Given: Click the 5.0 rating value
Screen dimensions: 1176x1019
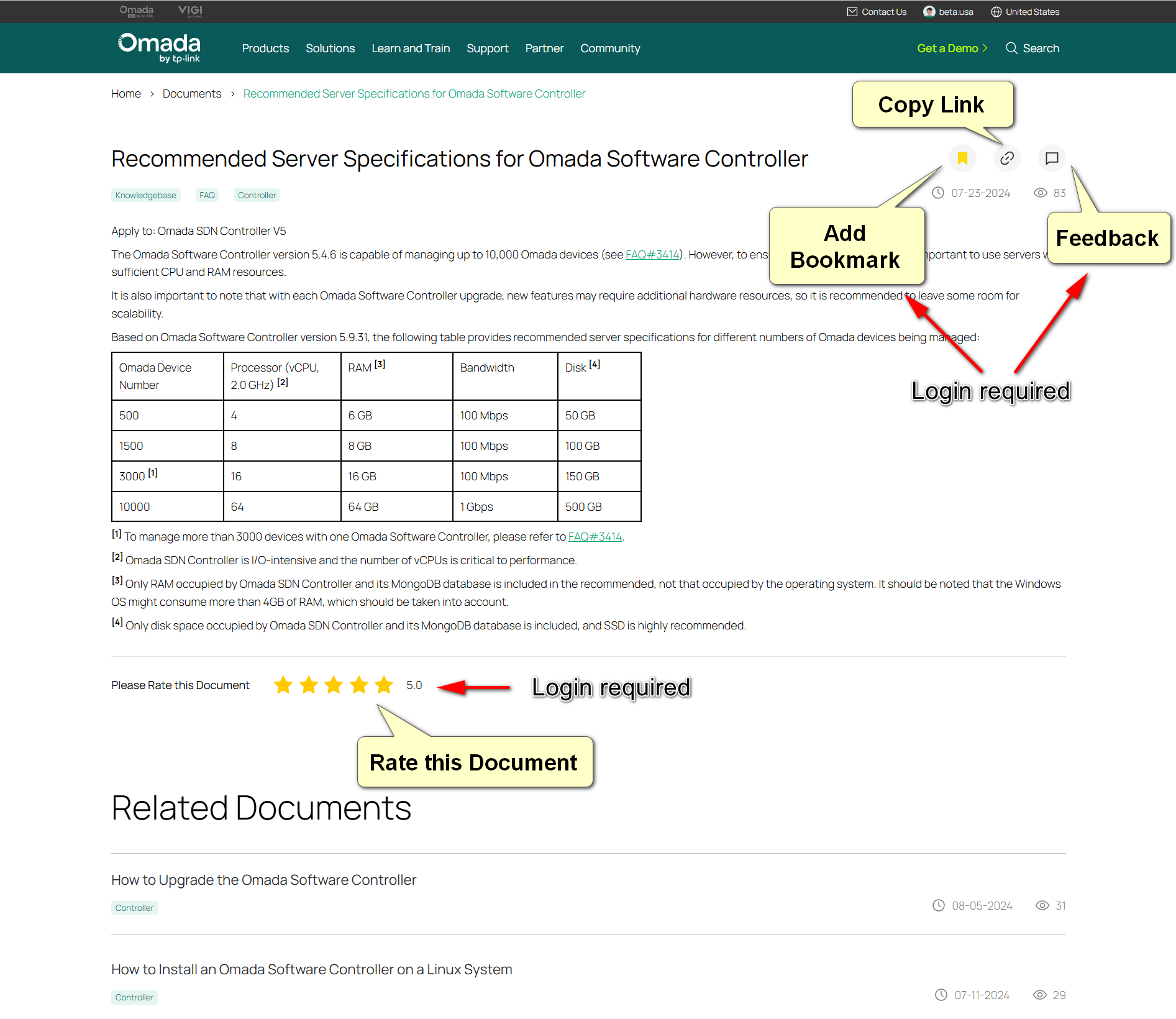Looking at the screenshot, I should coord(414,685).
